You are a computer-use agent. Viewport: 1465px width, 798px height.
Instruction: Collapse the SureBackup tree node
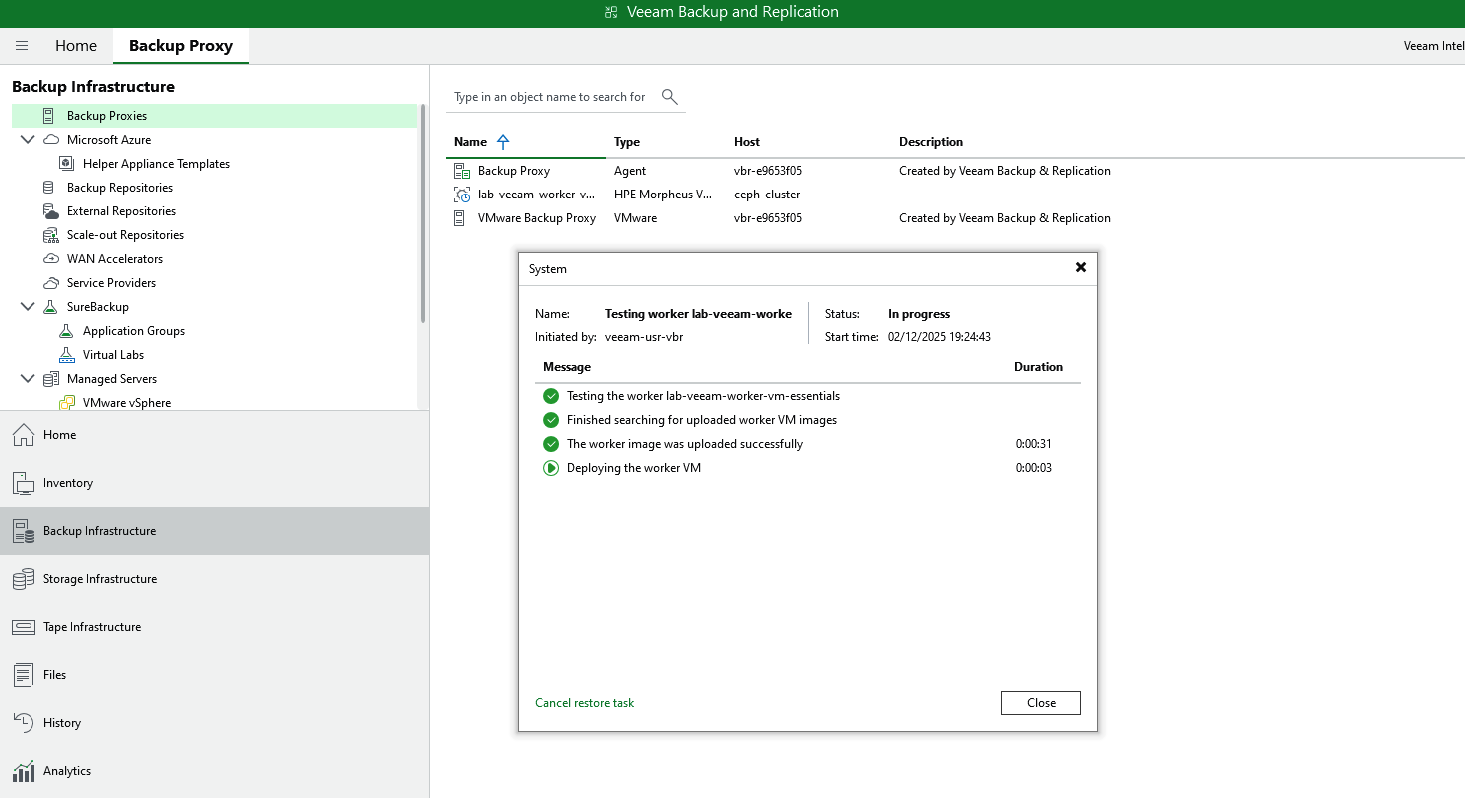coord(27,307)
